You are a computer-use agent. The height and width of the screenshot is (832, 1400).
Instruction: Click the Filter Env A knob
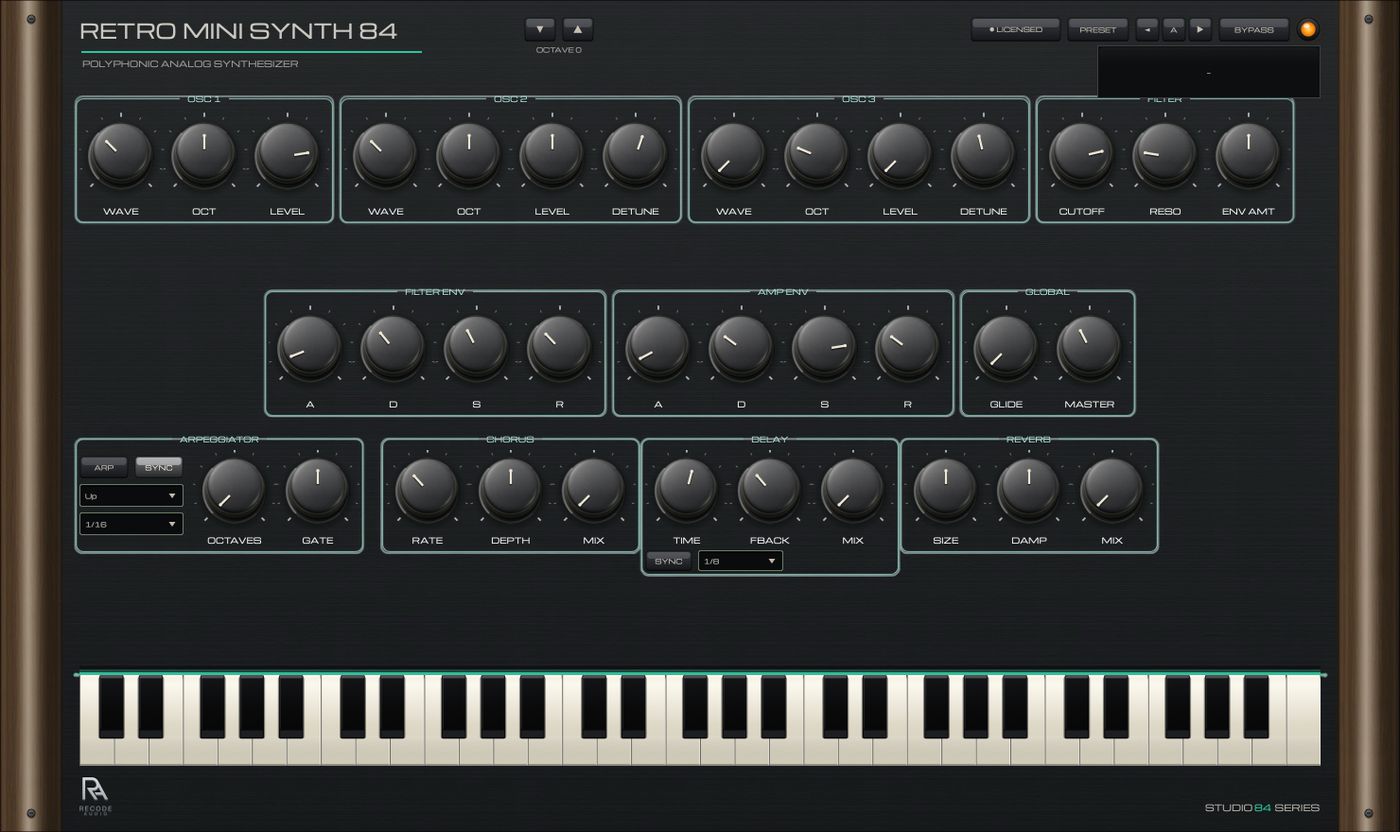click(309, 347)
